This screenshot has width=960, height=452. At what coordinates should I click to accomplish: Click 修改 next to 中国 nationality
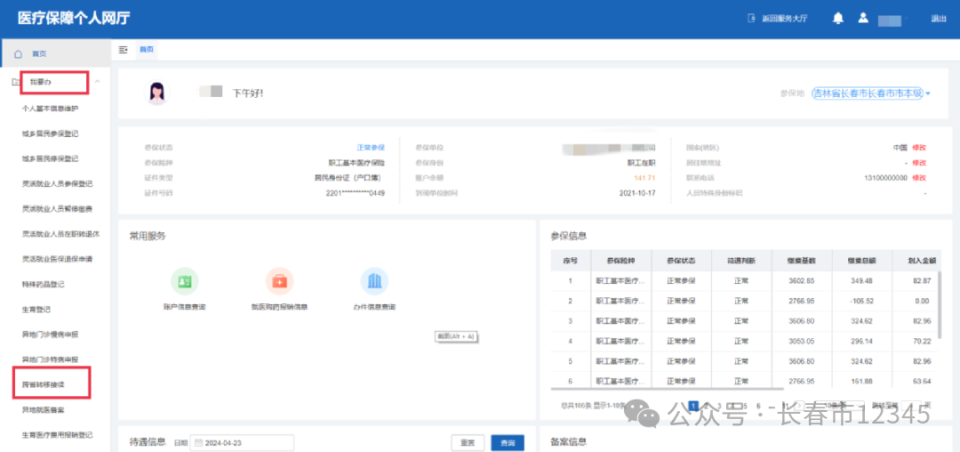[x=919, y=148]
